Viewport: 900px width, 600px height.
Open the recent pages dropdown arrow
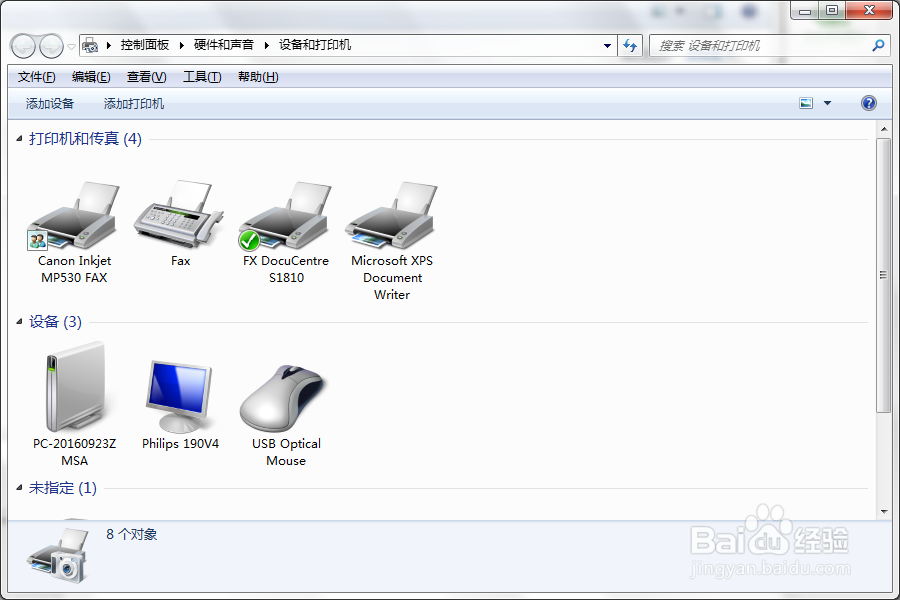click(71, 47)
